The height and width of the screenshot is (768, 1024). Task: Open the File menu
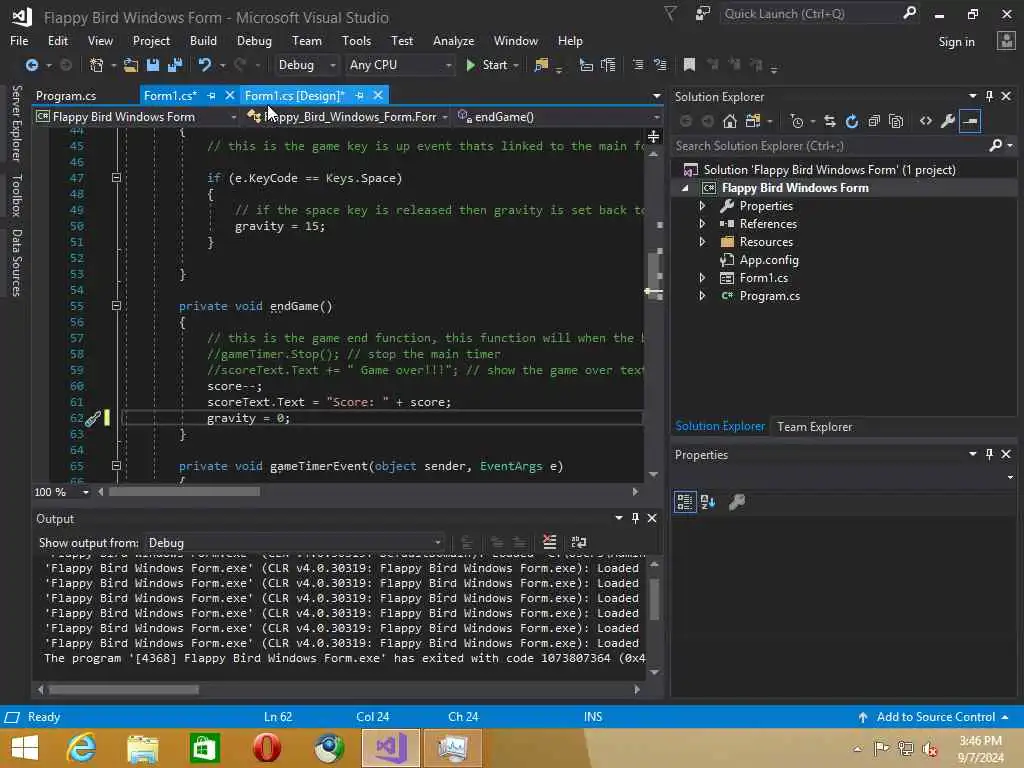pos(19,40)
